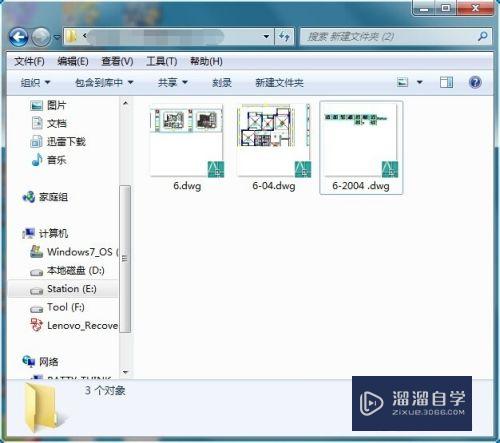This screenshot has width=500, height=443.
Task: Click the greyed Forward navigation arrow
Action: (41, 37)
